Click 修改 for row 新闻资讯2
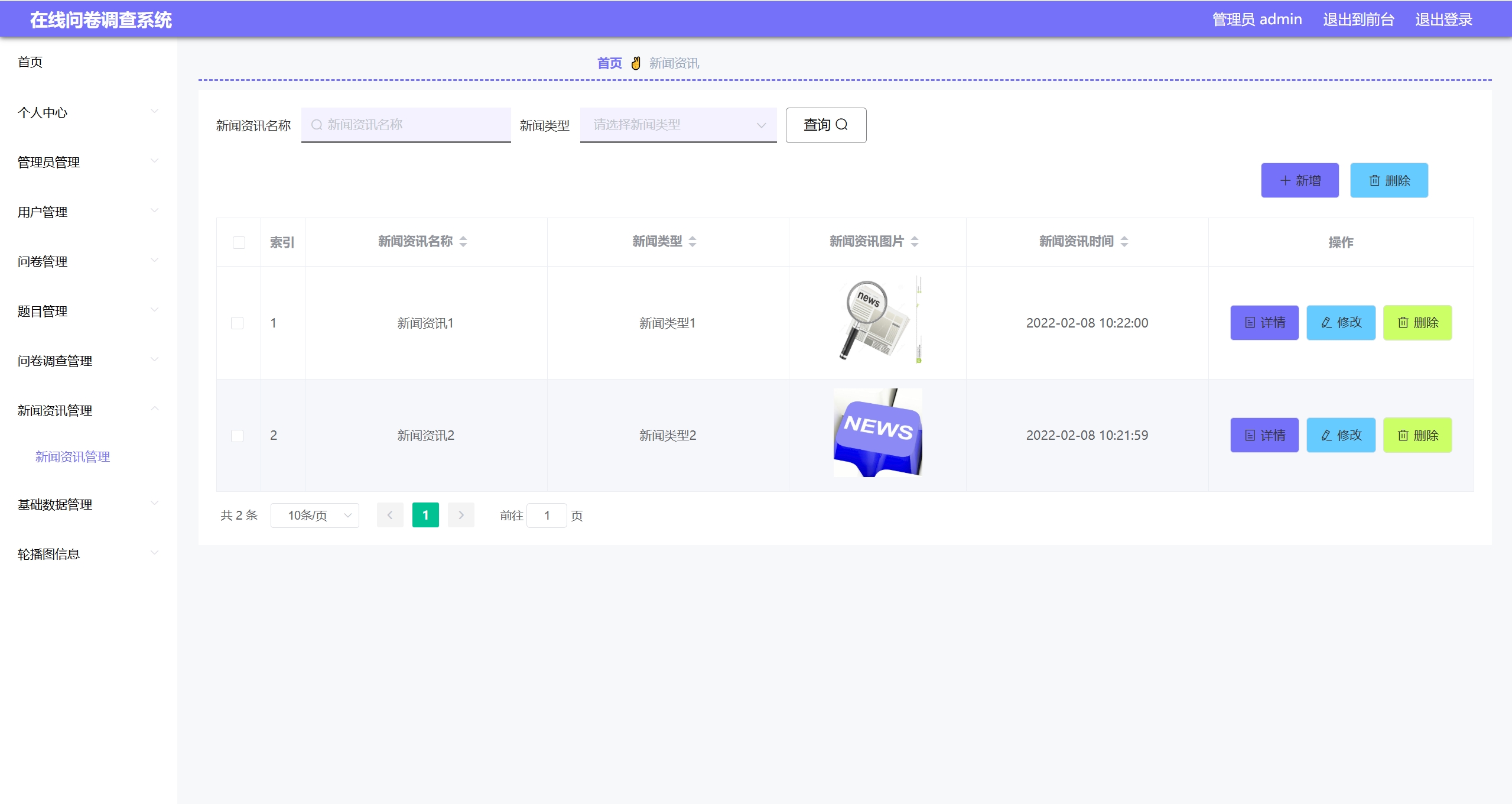 [1341, 435]
